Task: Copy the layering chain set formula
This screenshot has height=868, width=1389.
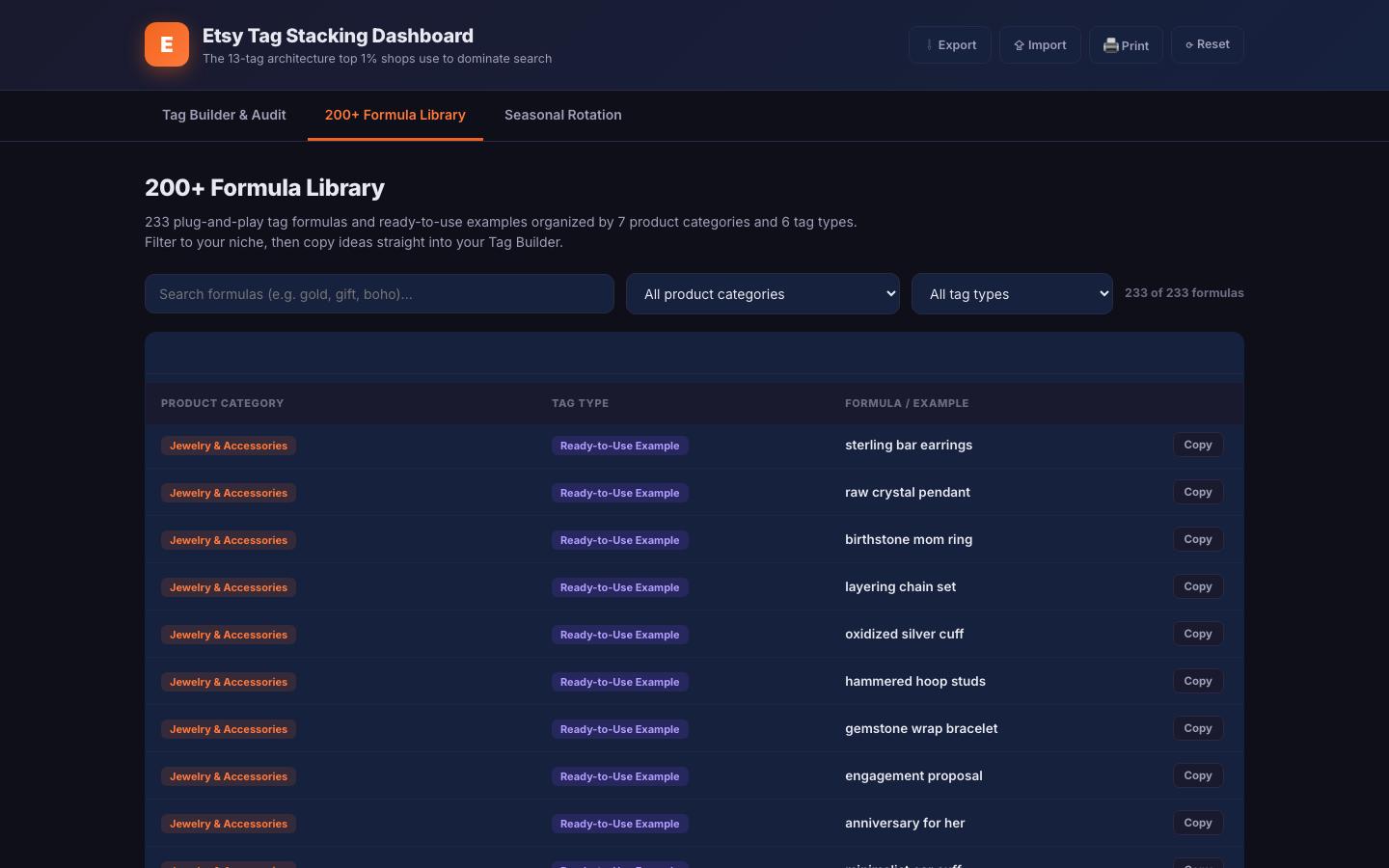Action: pos(1198,586)
